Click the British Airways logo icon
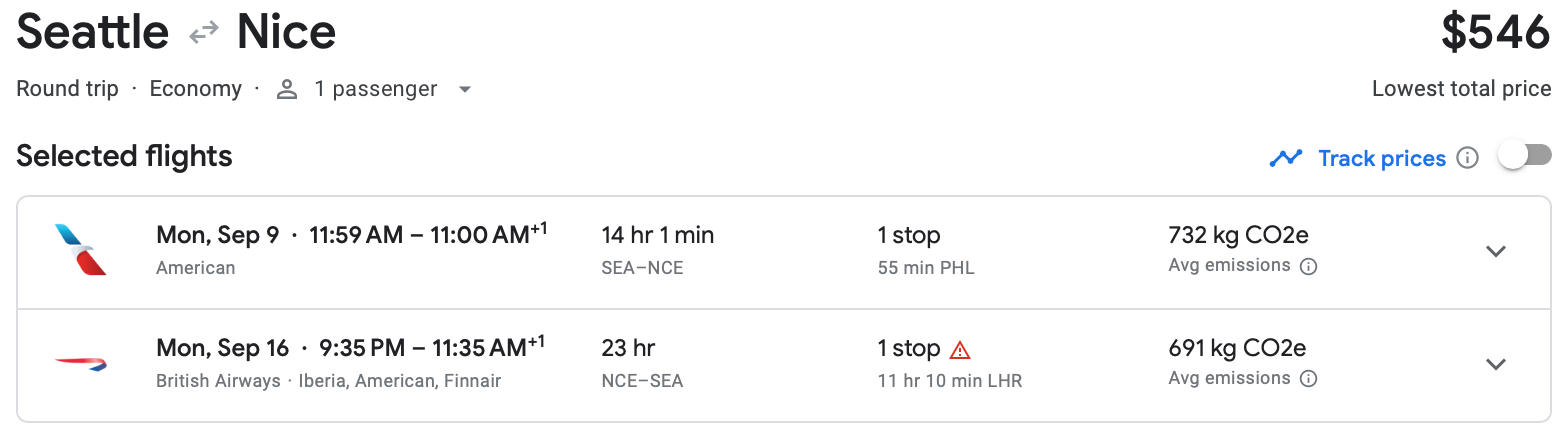 (x=81, y=364)
